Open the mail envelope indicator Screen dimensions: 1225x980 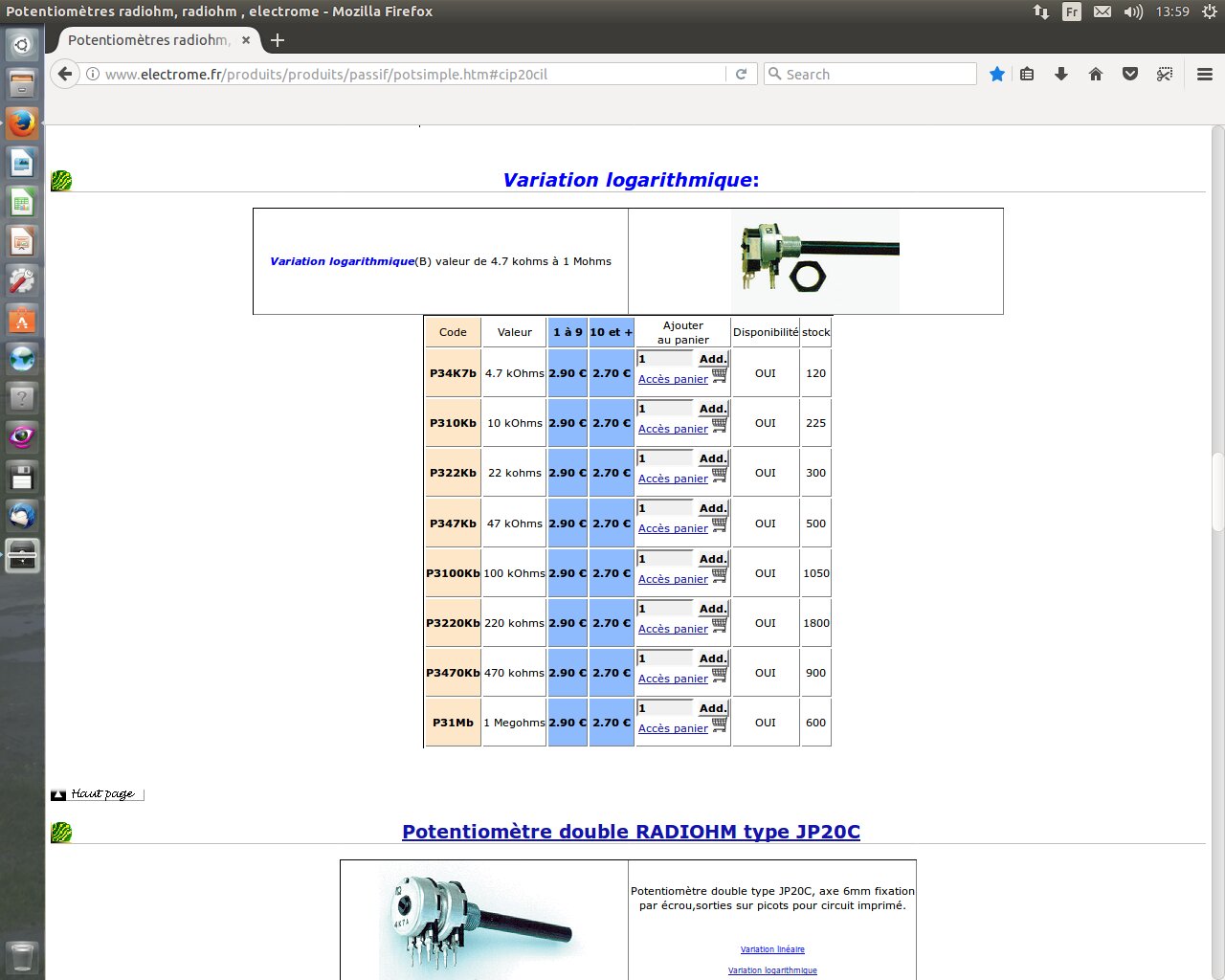1102,11
